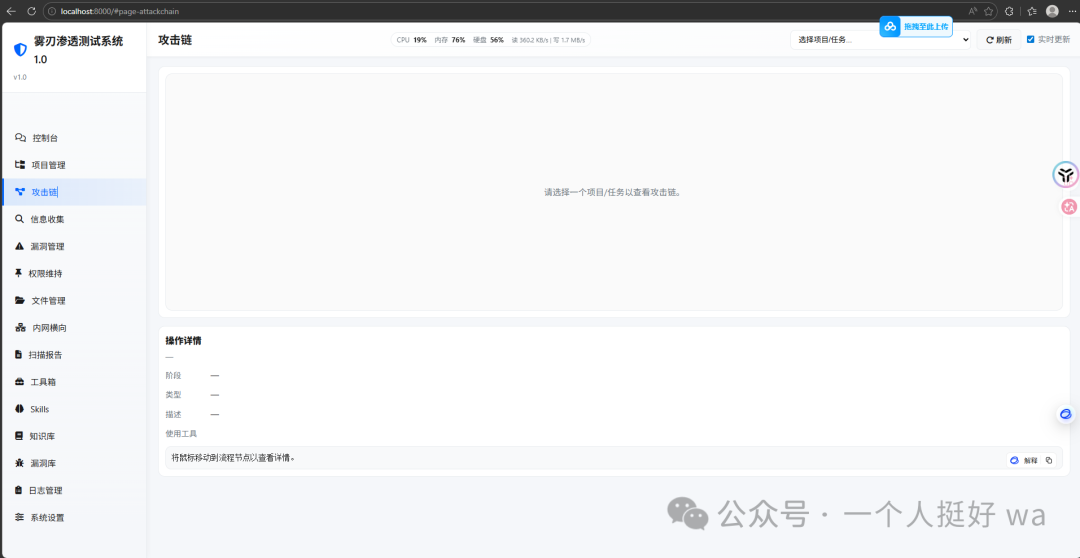Click the 扫描报告 document icon
The height and width of the screenshot is (558, 1080).
[19, 355]
